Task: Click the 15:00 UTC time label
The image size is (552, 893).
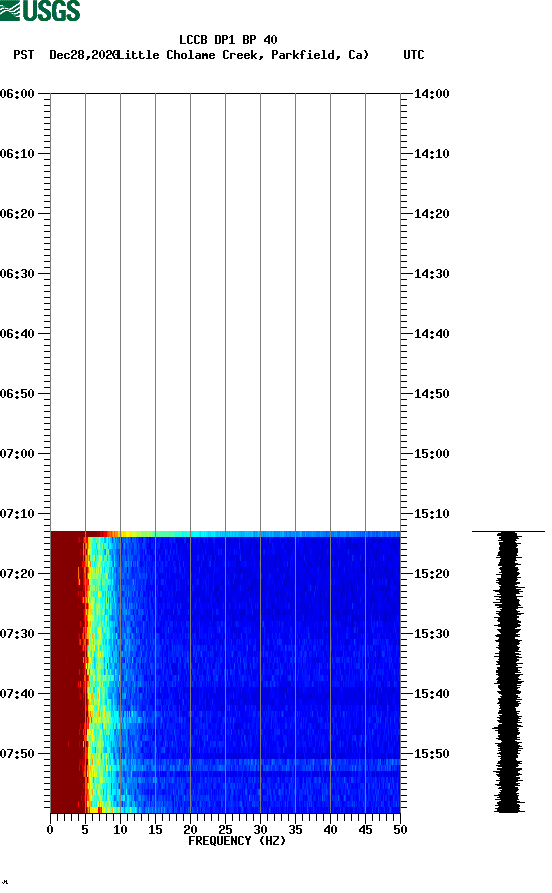Action: click(x=431, y=454)
